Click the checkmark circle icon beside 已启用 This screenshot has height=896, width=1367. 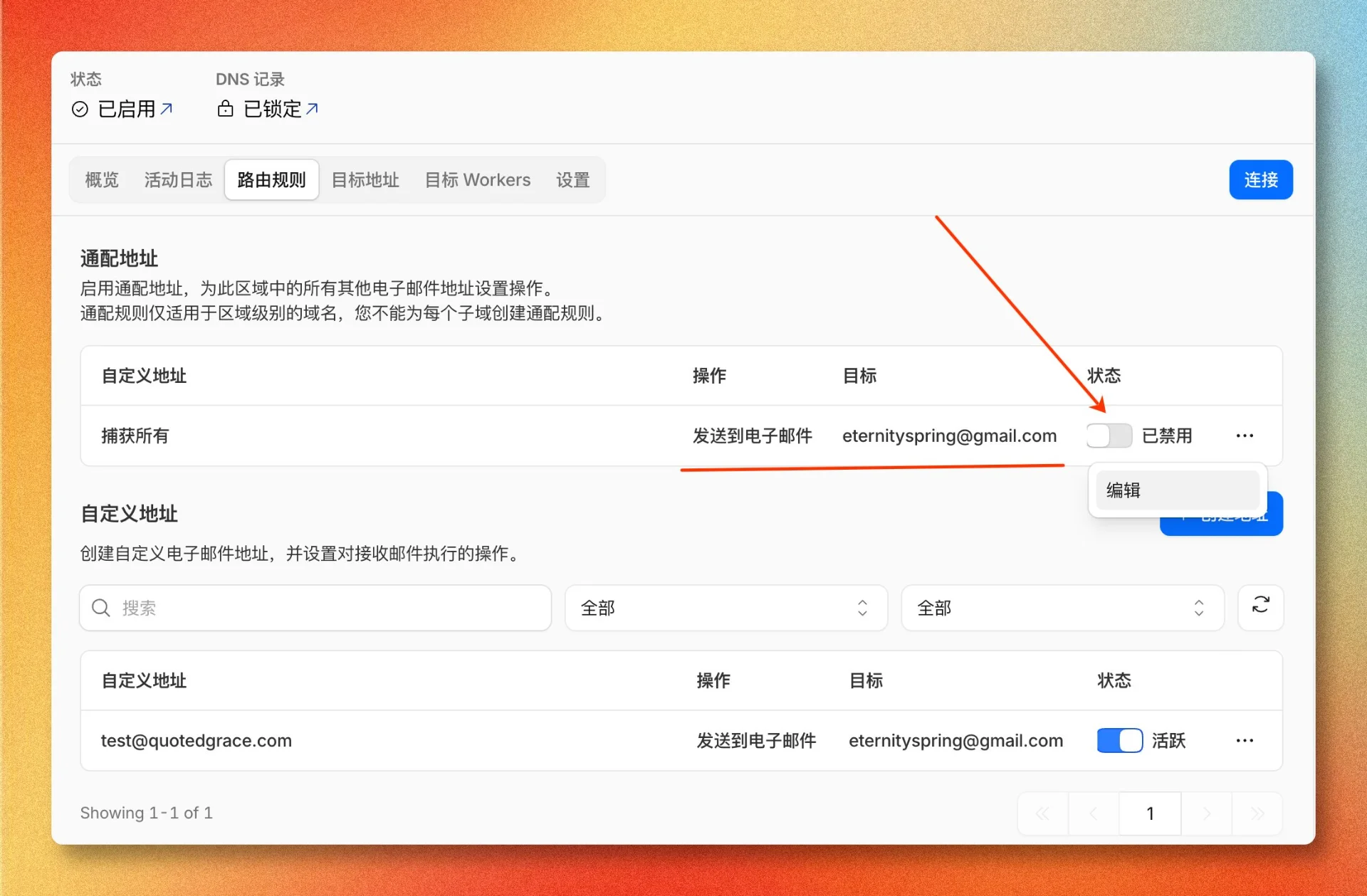[80, 109]
